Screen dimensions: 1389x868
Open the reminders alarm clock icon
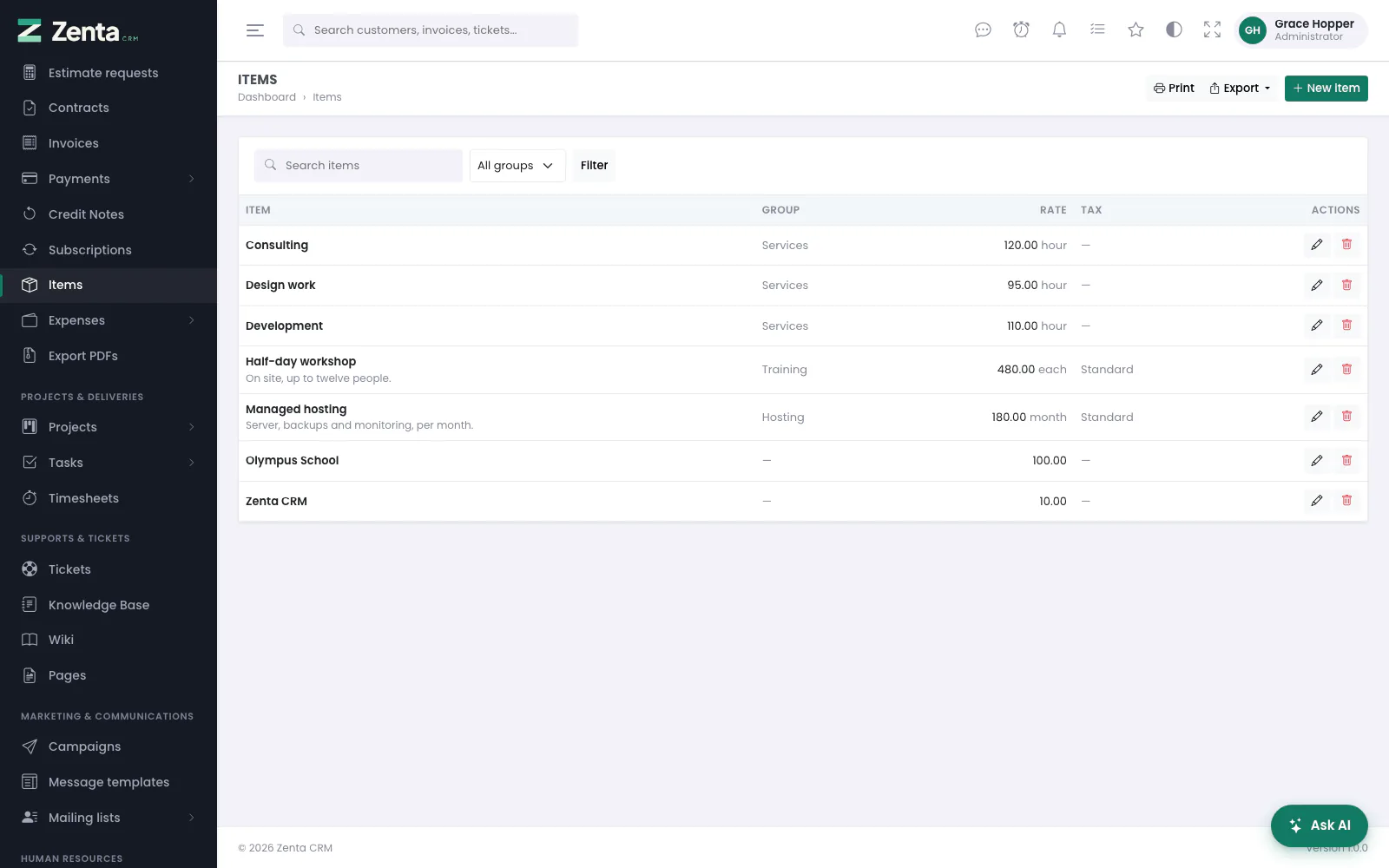(x=1021, y=30)
